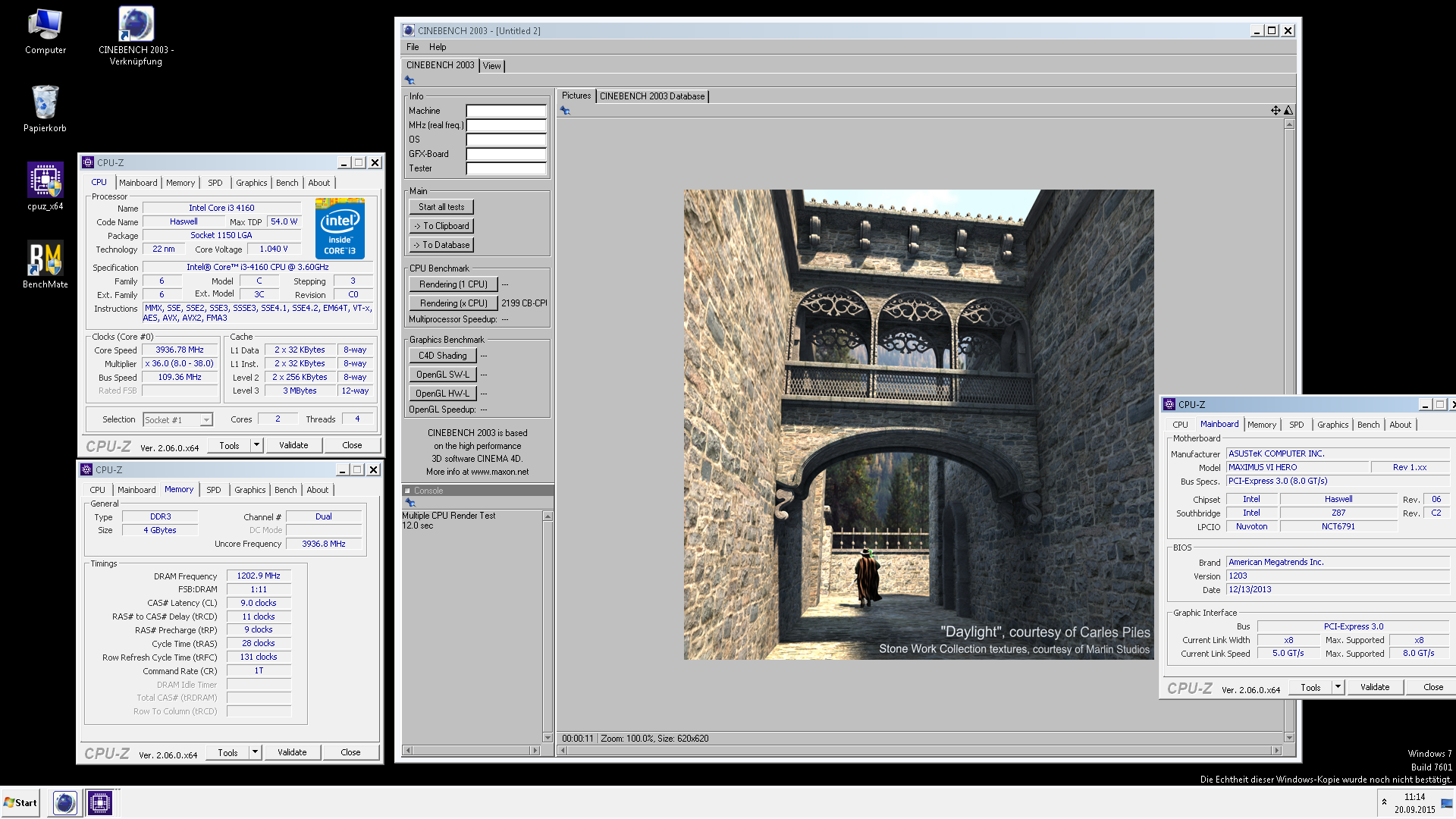The width and height of the screenshot is (1456, 819).
Task: Select the Pictures tab
Action: pyautogui.click(x=576, y=96)
